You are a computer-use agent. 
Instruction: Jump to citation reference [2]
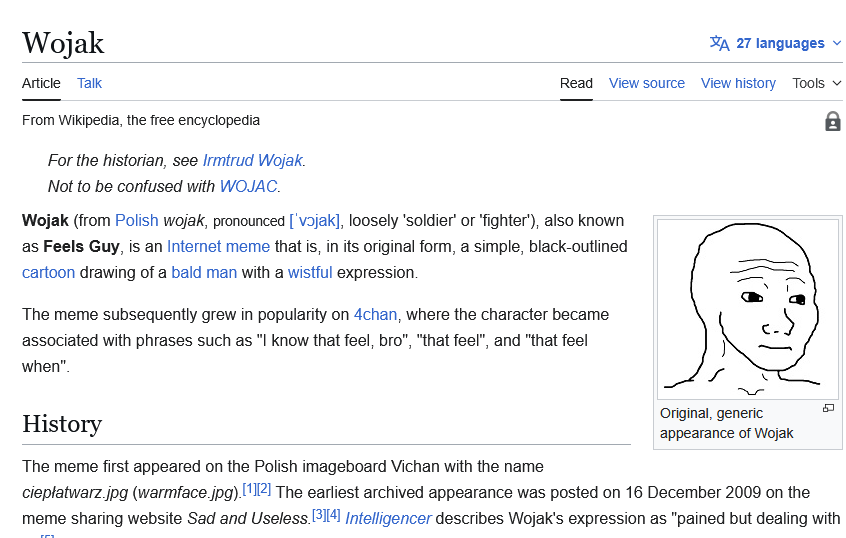pyautogui.click(x=264, y=489)
